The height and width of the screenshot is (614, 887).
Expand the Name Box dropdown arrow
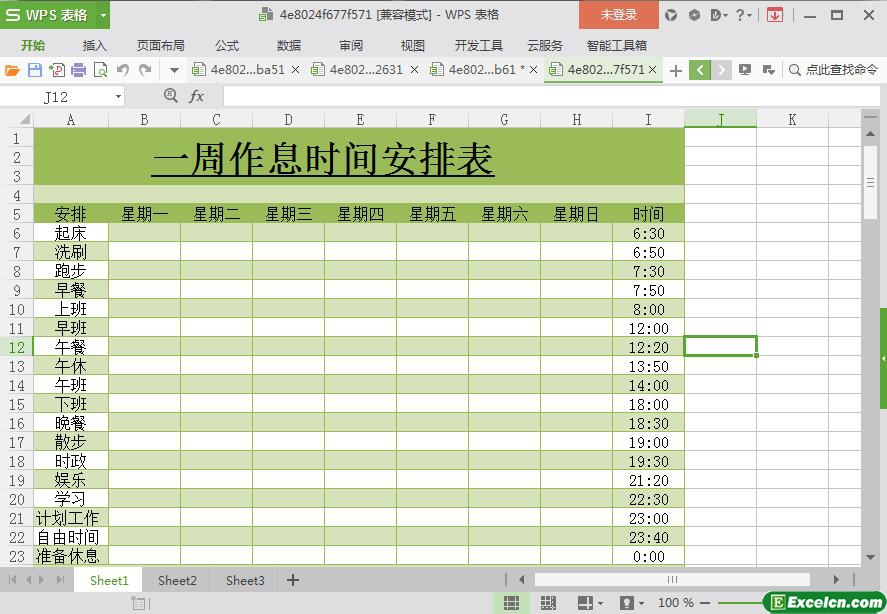tap(118, 96)
